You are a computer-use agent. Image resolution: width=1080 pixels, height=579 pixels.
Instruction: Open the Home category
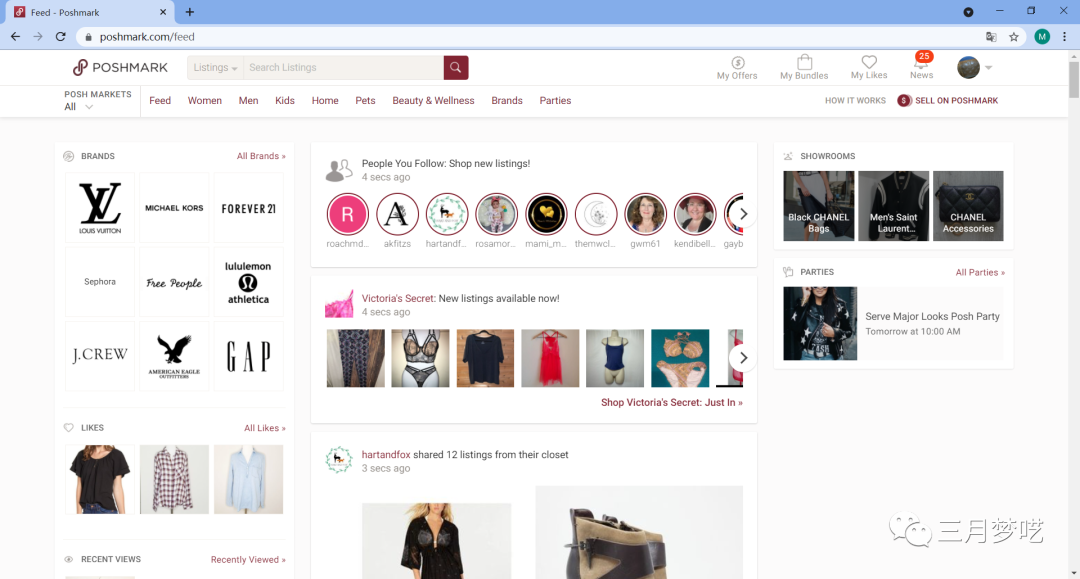tap(325, 101)
